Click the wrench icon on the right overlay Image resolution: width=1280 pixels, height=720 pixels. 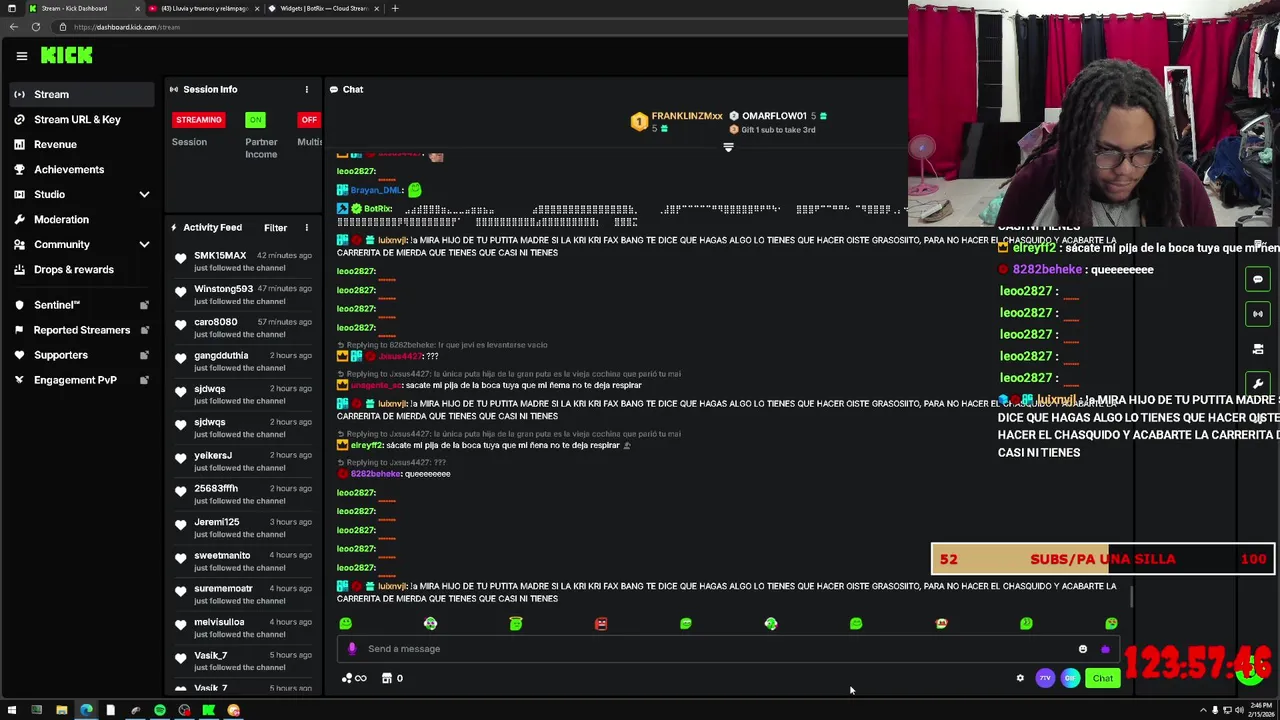pyautogui.click(x=1258, y=384)
